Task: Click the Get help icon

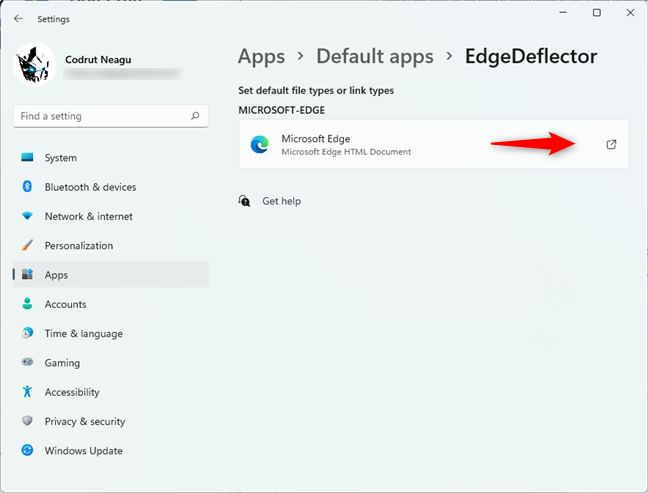Action: [244, 201]
